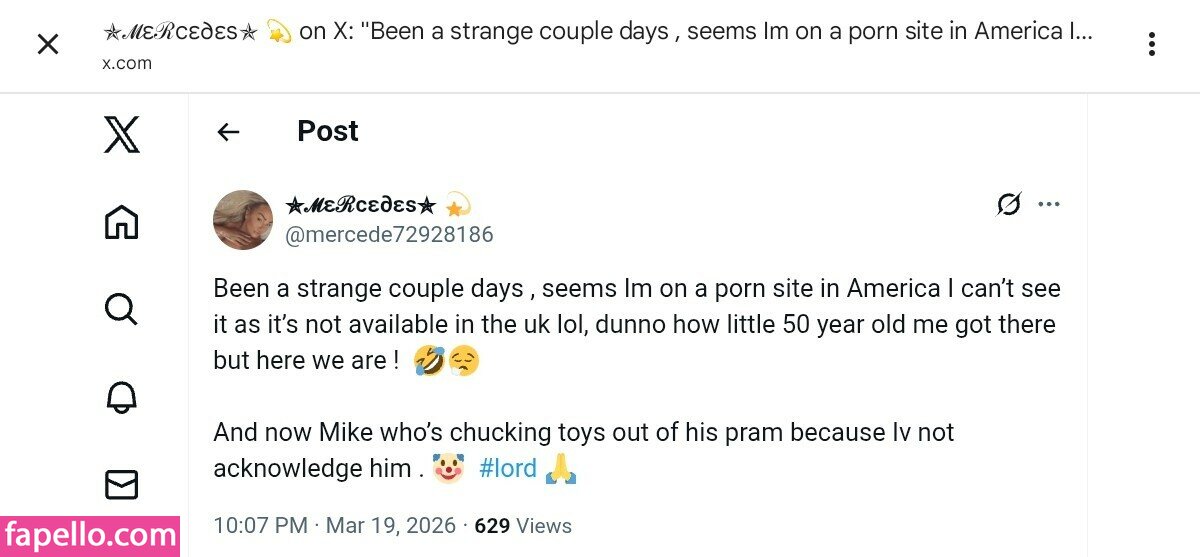Click the Post heading title
1200x557 pixels.
(328, 131)
